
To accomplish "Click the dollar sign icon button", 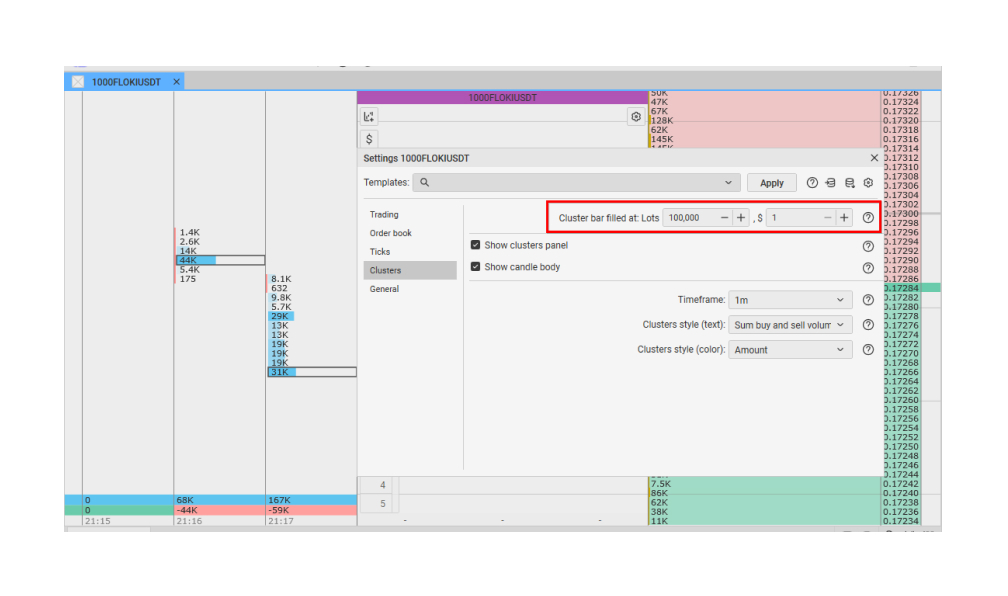I will [x=368, y=139].
